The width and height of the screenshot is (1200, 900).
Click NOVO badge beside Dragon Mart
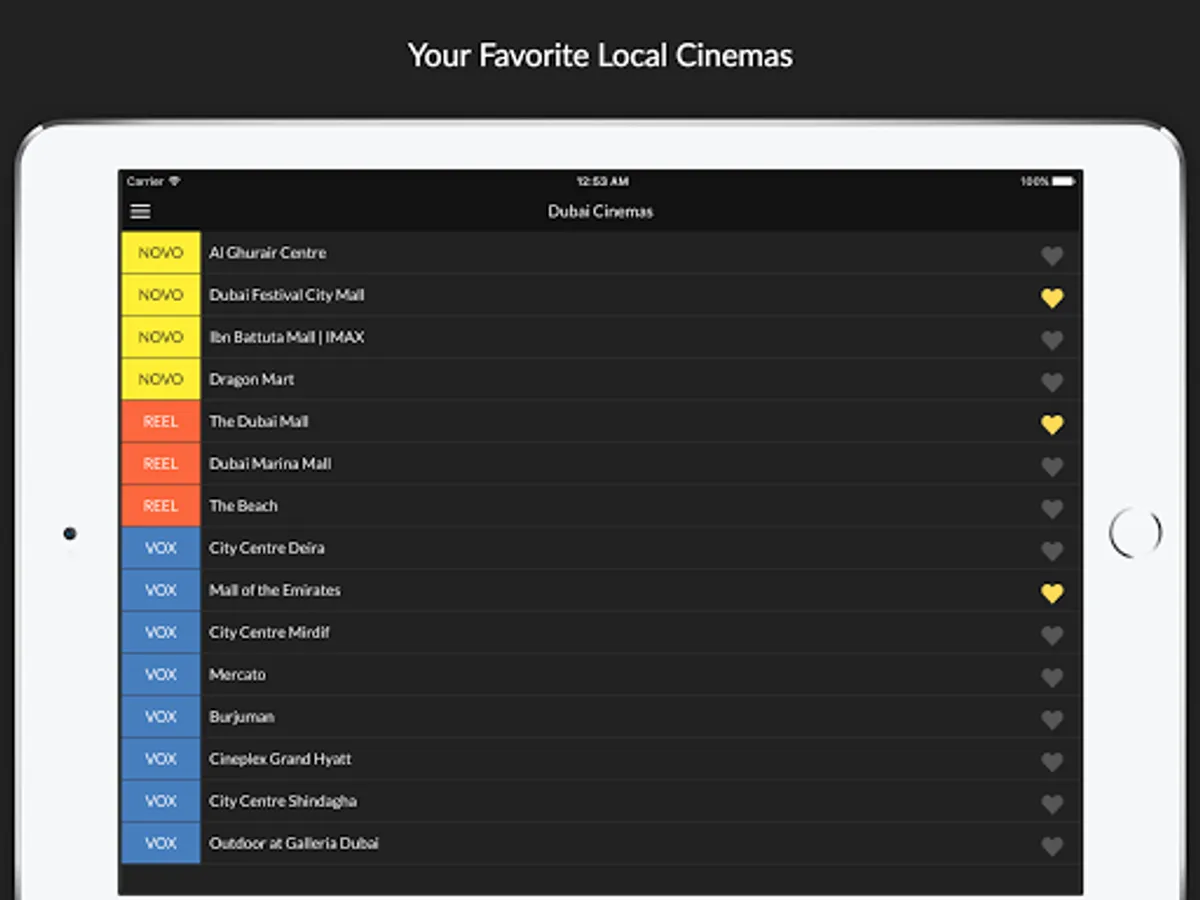[161, 379]
